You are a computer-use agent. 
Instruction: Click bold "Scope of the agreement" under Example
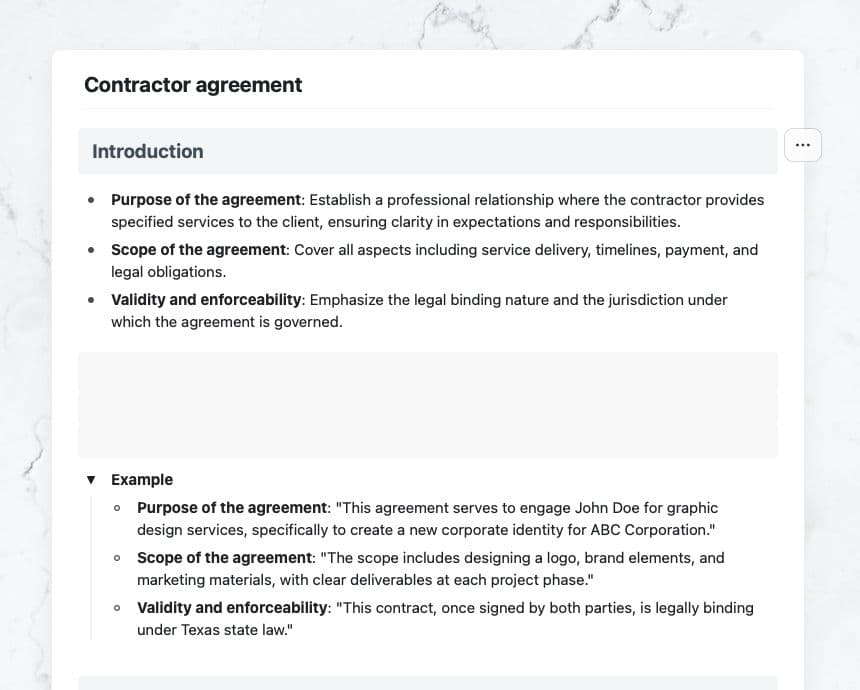point(225,558)
